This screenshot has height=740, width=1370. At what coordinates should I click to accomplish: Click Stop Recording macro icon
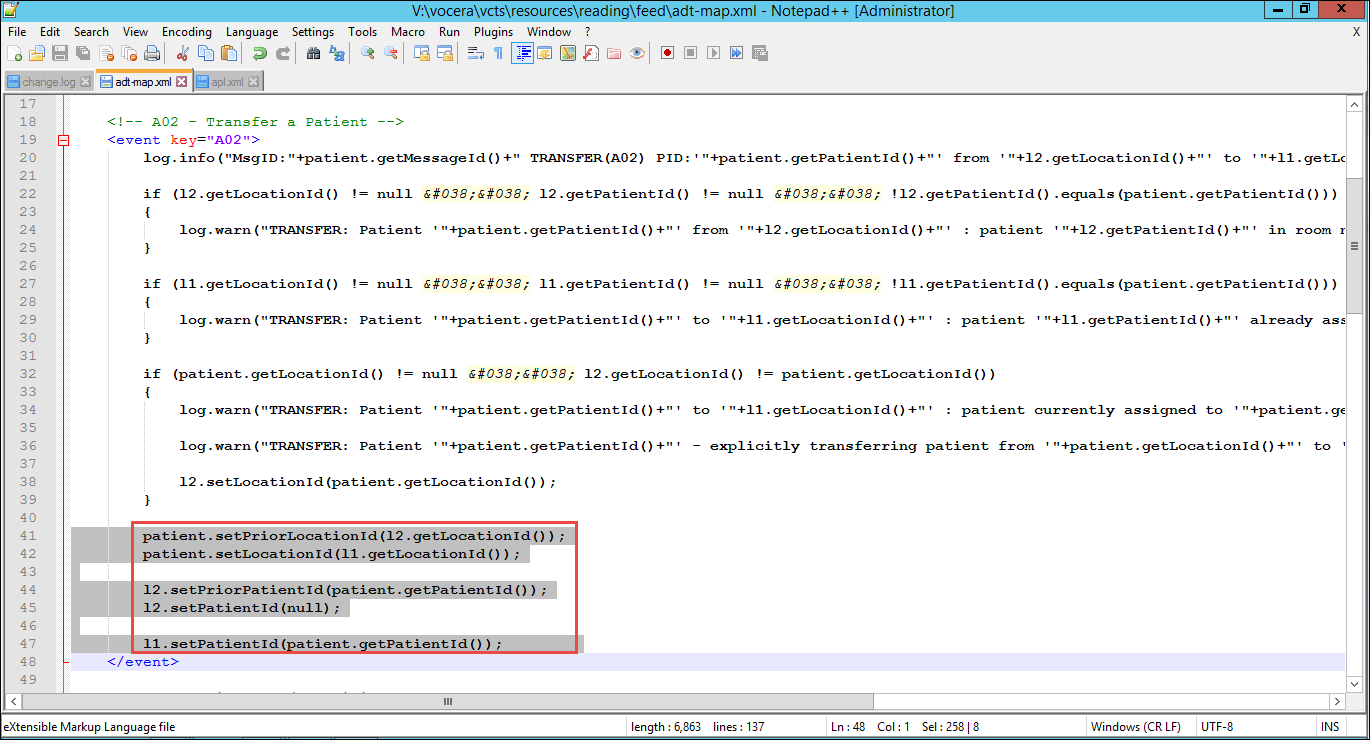tap(690, 53)
